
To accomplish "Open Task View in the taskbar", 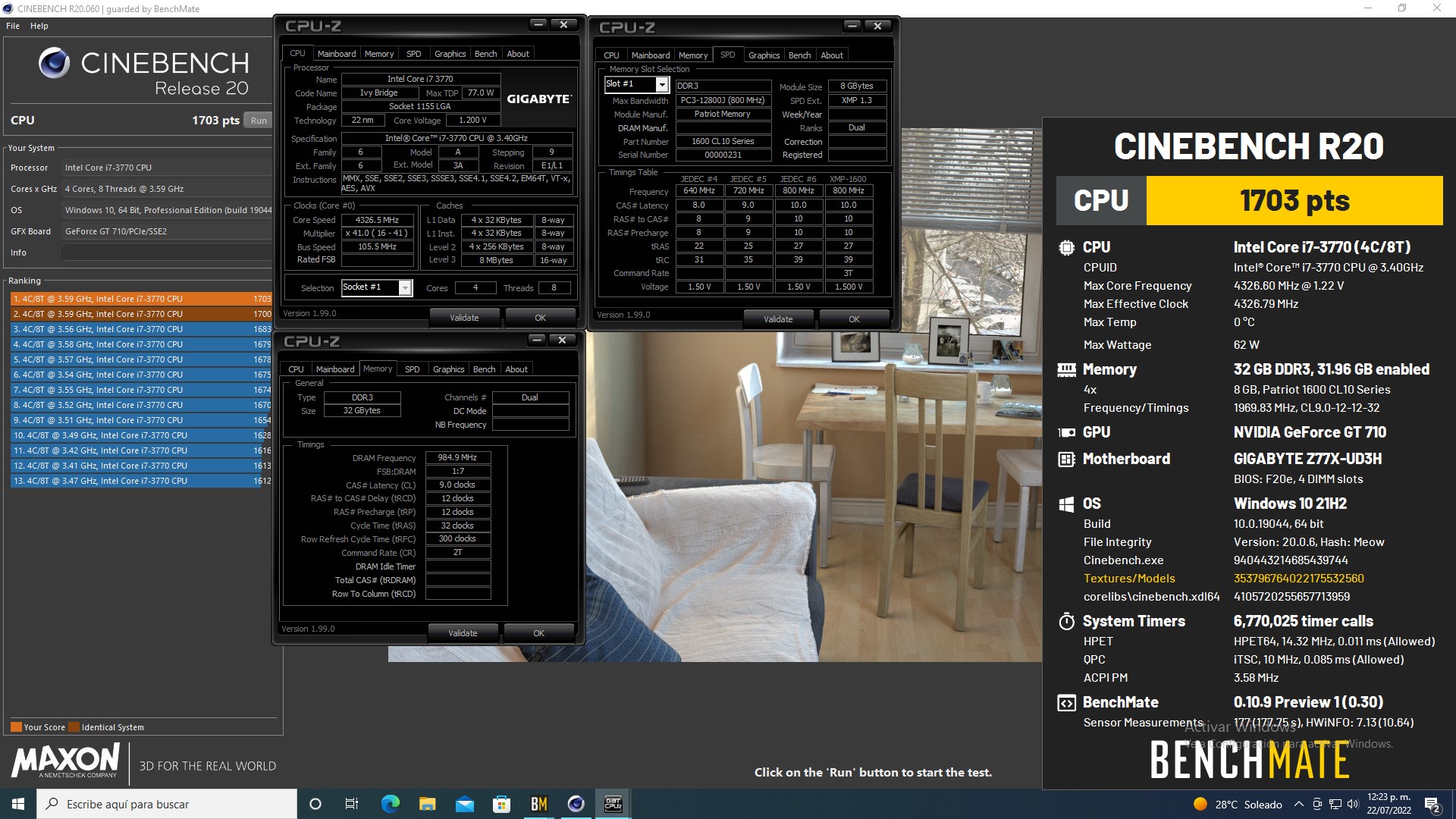I will point(351,804).
